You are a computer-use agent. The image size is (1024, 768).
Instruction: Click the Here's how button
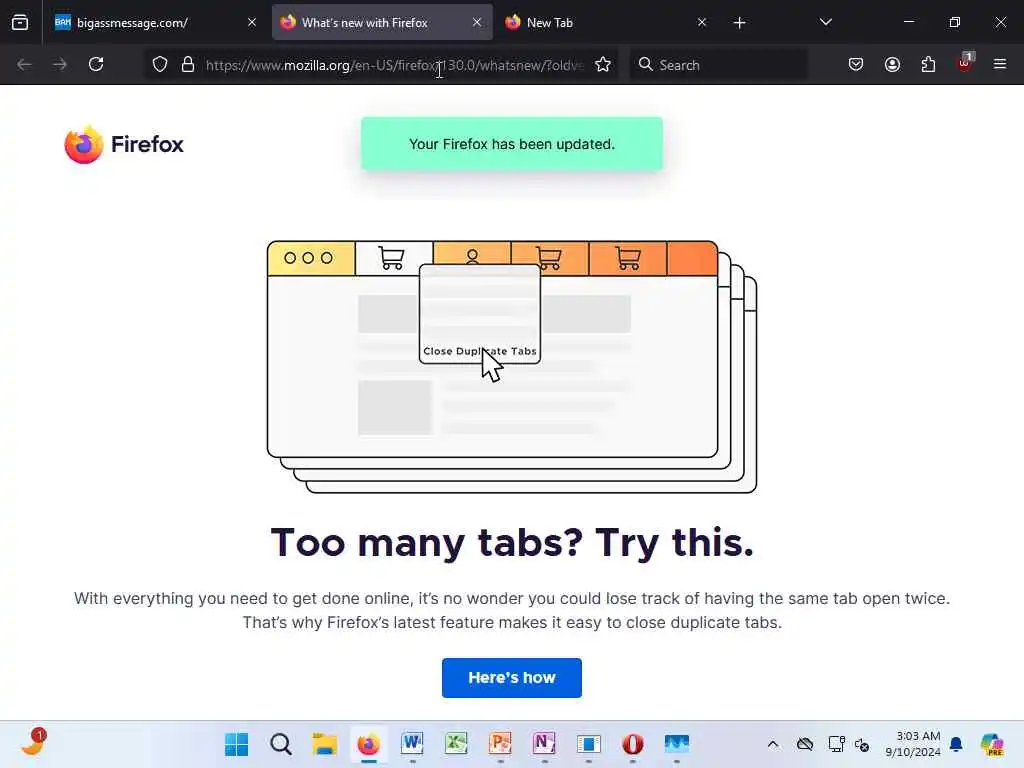[512, 678]
